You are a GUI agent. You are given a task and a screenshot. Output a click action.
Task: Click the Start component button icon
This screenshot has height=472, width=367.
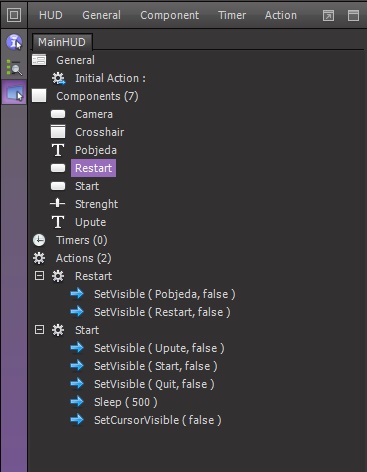click(x=58, y=186)
